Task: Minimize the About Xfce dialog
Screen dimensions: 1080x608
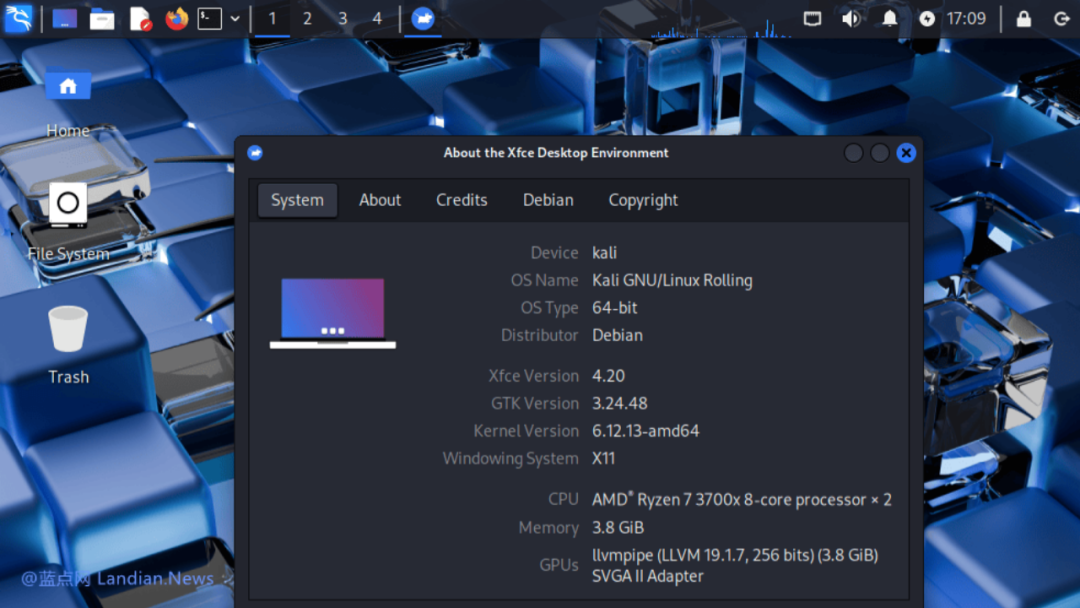Action: click(853, 153)
